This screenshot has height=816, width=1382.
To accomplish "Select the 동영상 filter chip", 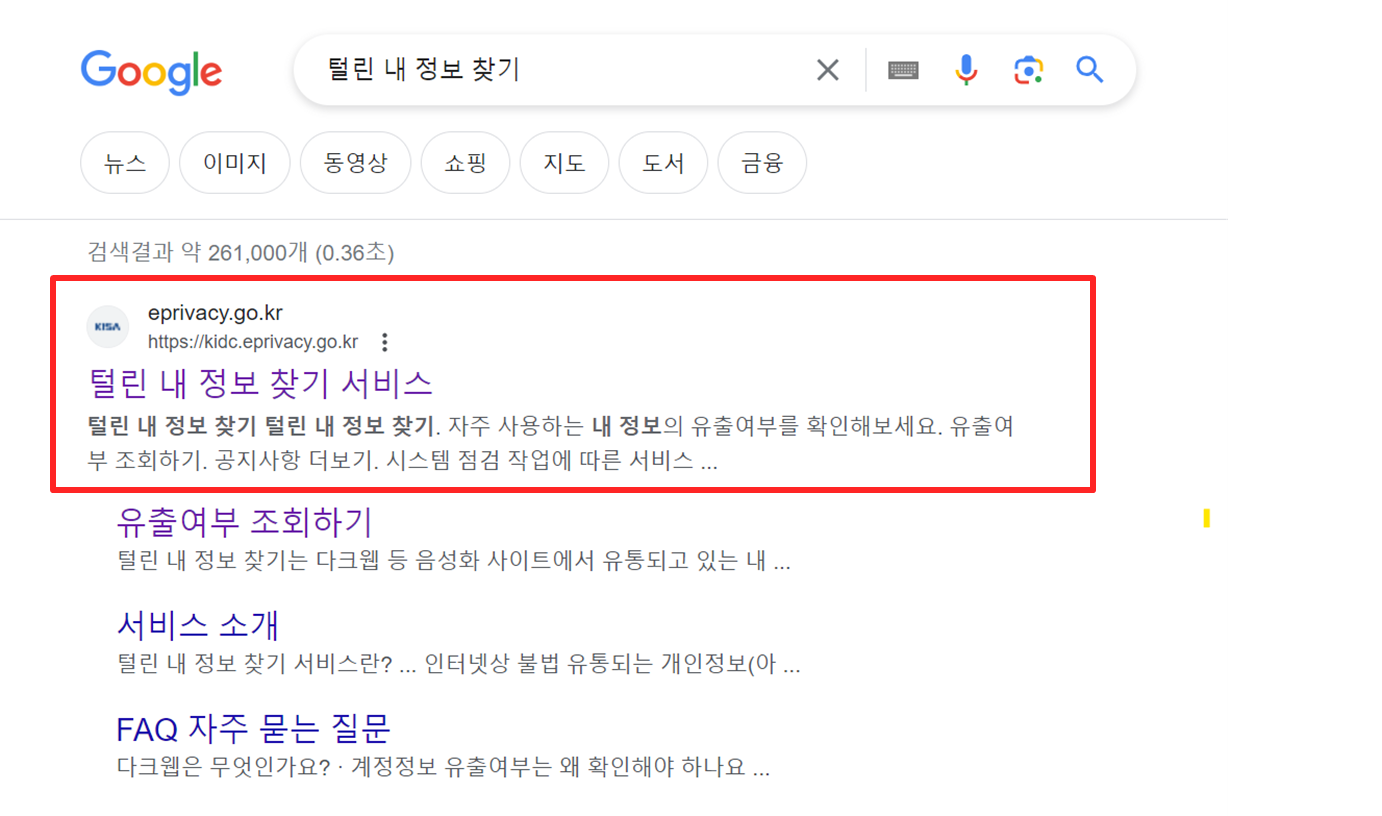I will point(355,162).
